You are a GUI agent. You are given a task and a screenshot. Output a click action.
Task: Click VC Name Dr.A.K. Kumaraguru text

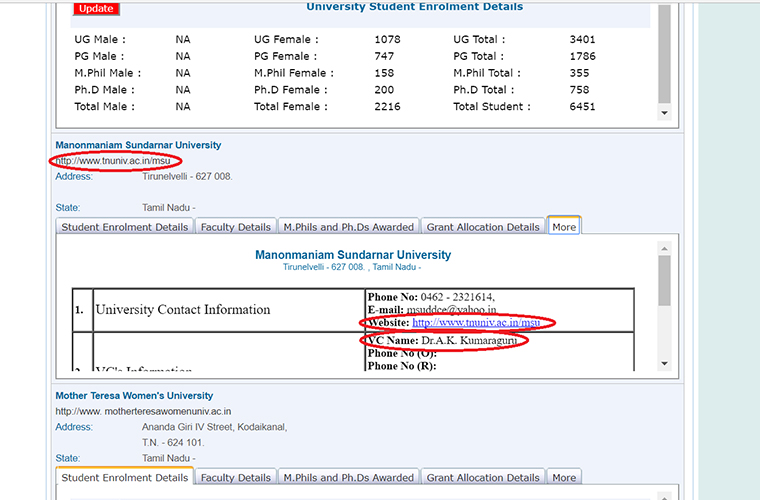(442, 341)
